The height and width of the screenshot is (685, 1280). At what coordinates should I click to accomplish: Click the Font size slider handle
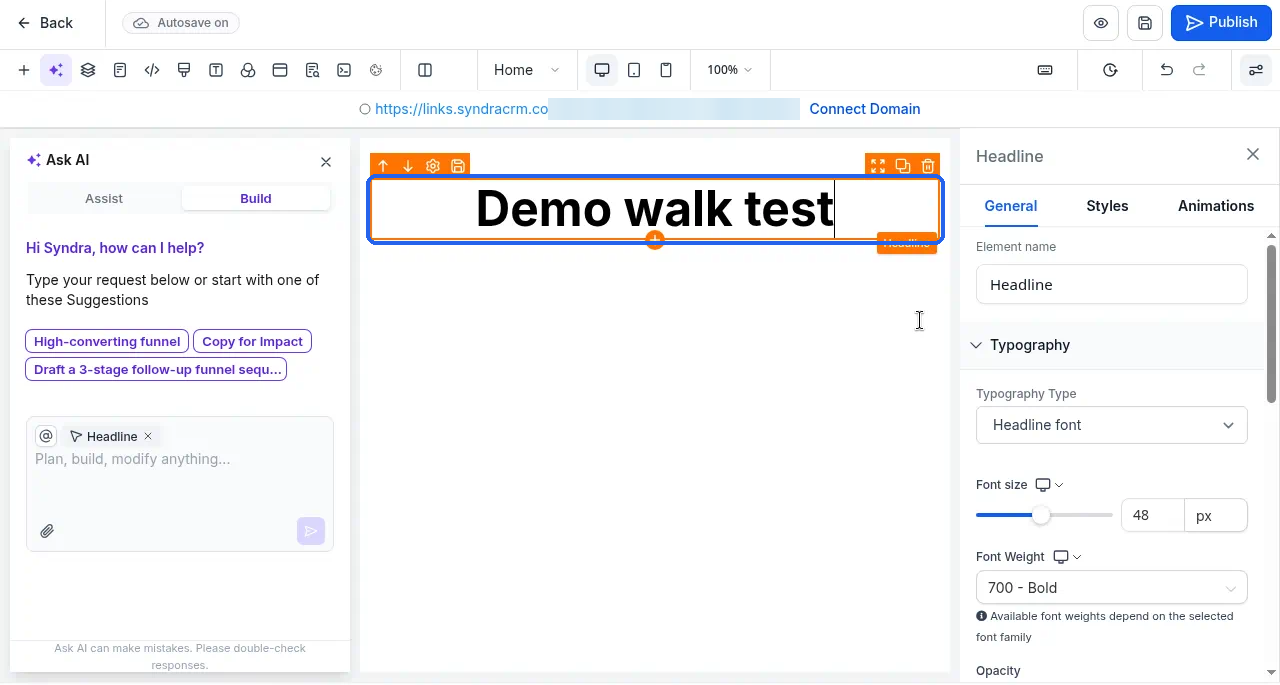tap(1041, 515)
